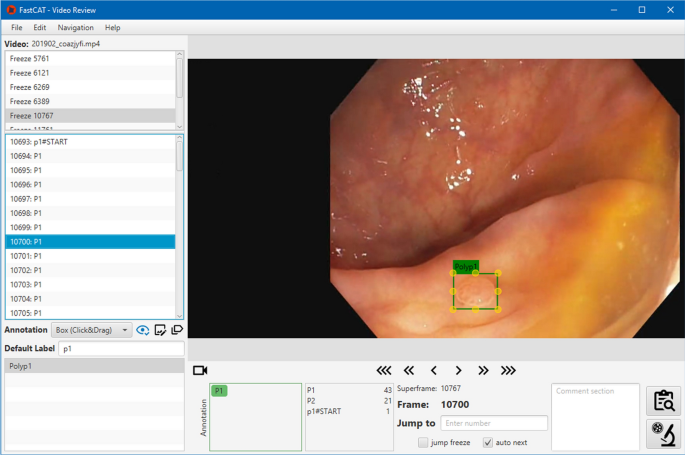Click the green P1 annotation tag
Image resolution: width=685 pixels, height=455 pixels.
[219, 391]
